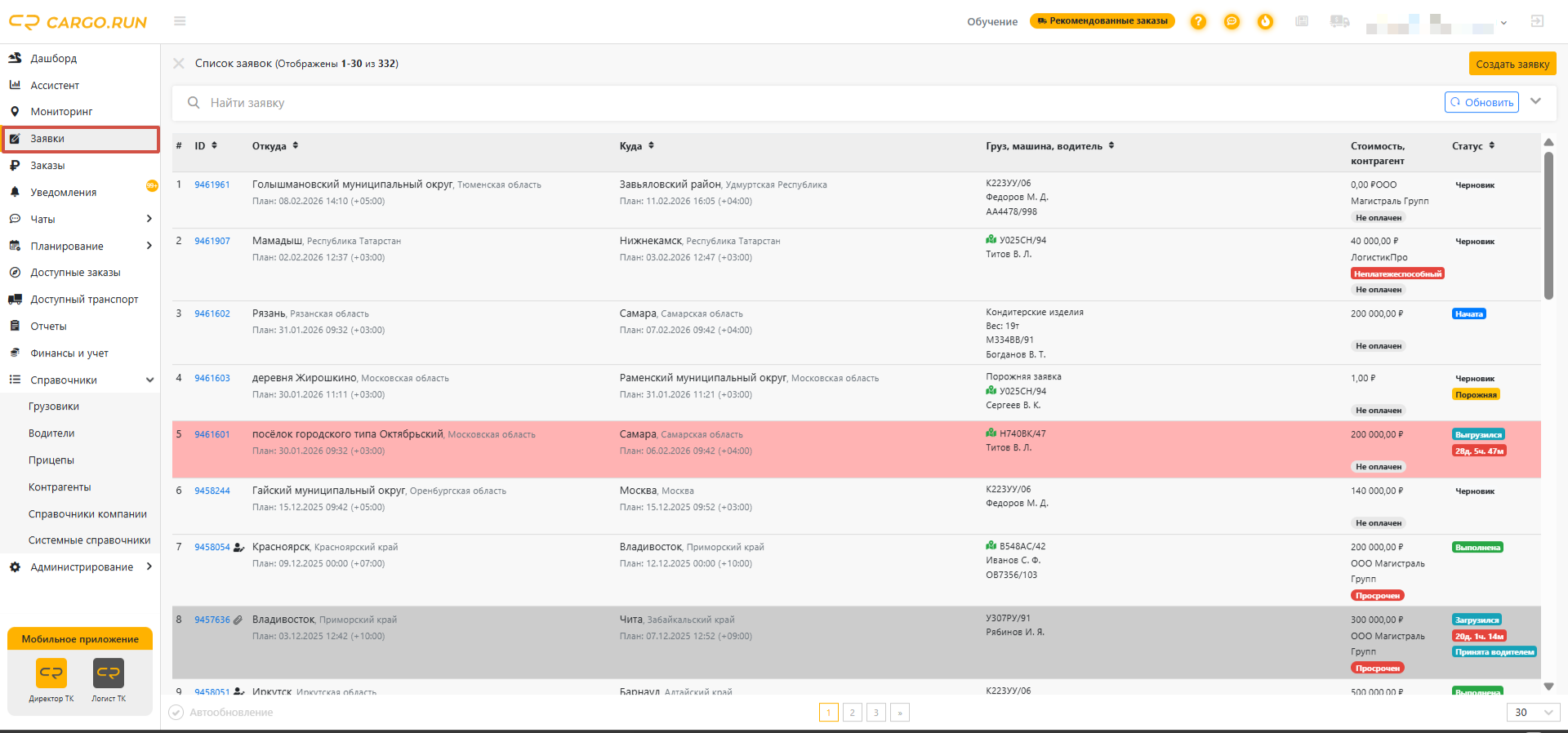This screenshot has width=1568, height=733.
Task: Open request link 9461602
Action: coord(212,313)
